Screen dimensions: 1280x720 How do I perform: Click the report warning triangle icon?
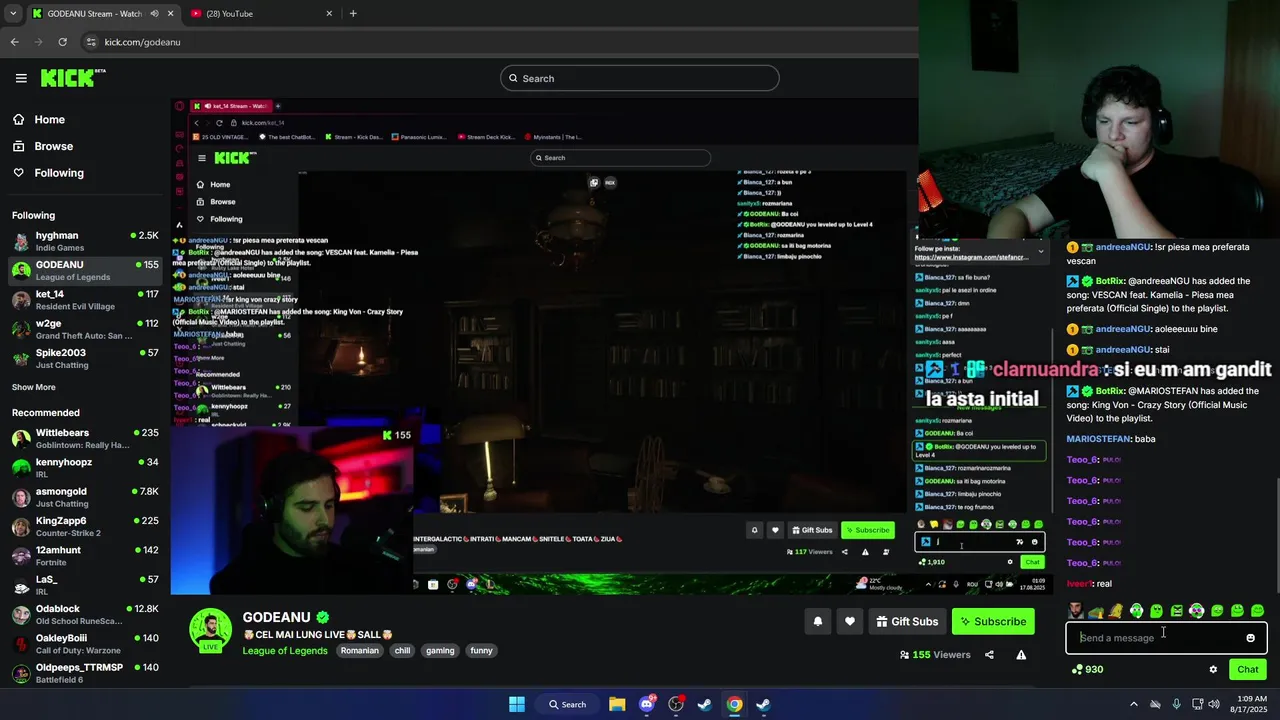1021,655
